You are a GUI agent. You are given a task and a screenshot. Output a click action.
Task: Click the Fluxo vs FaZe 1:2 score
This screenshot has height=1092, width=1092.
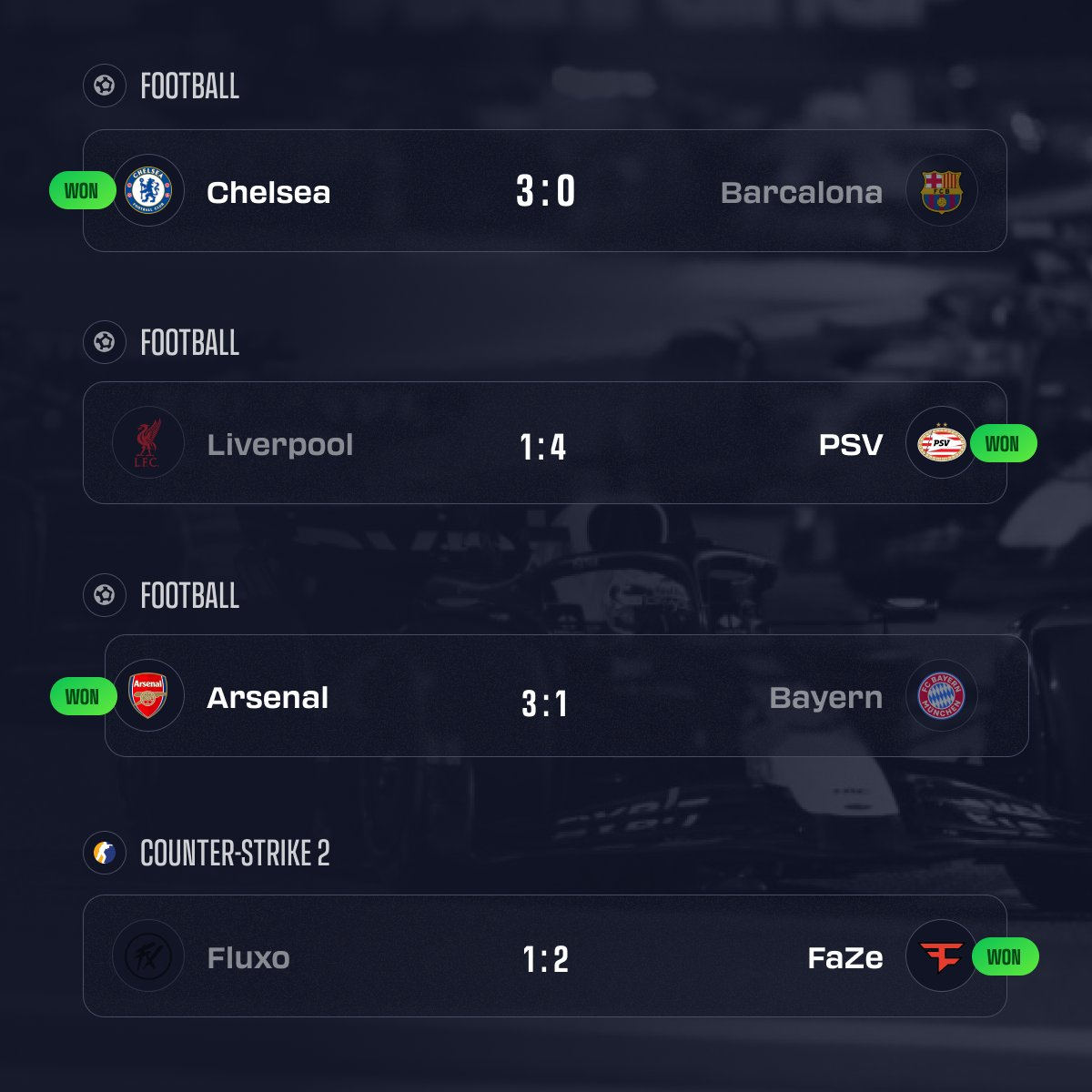click(x=545, y=959)
